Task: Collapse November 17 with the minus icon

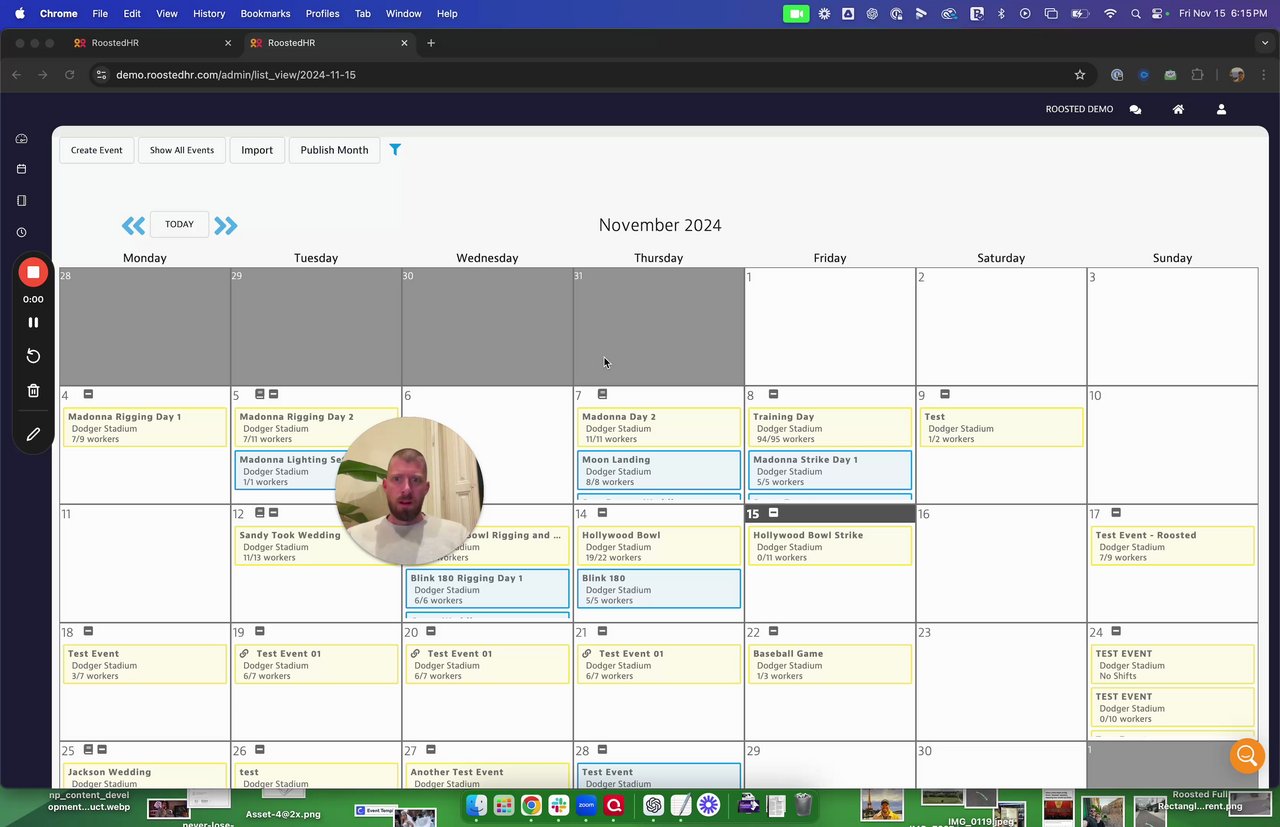Action: pyautogui.click(x=1116, y=513)
